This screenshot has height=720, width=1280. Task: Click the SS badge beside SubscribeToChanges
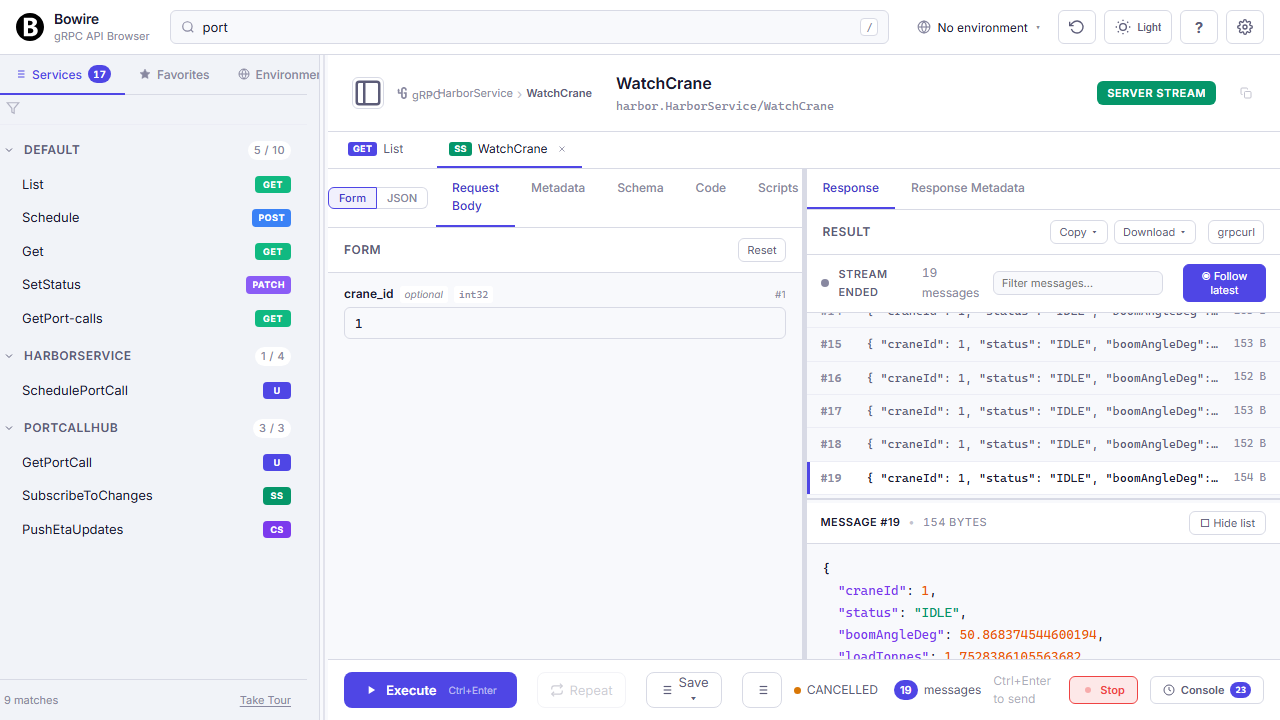pos(277,496)
